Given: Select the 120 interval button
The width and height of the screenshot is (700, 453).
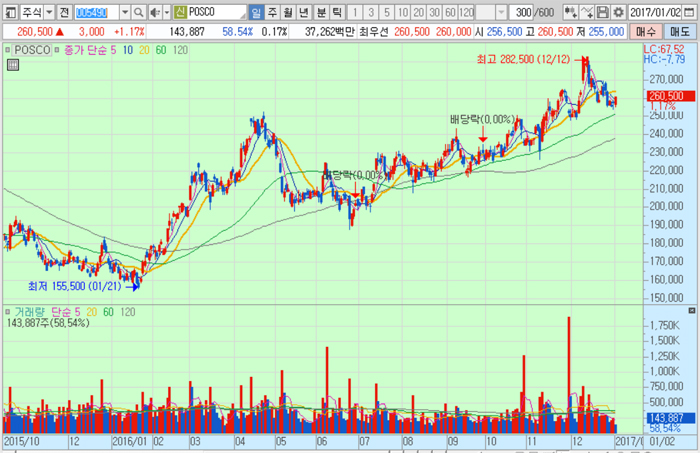Looking at the screenshot, I should pos(466,12).
